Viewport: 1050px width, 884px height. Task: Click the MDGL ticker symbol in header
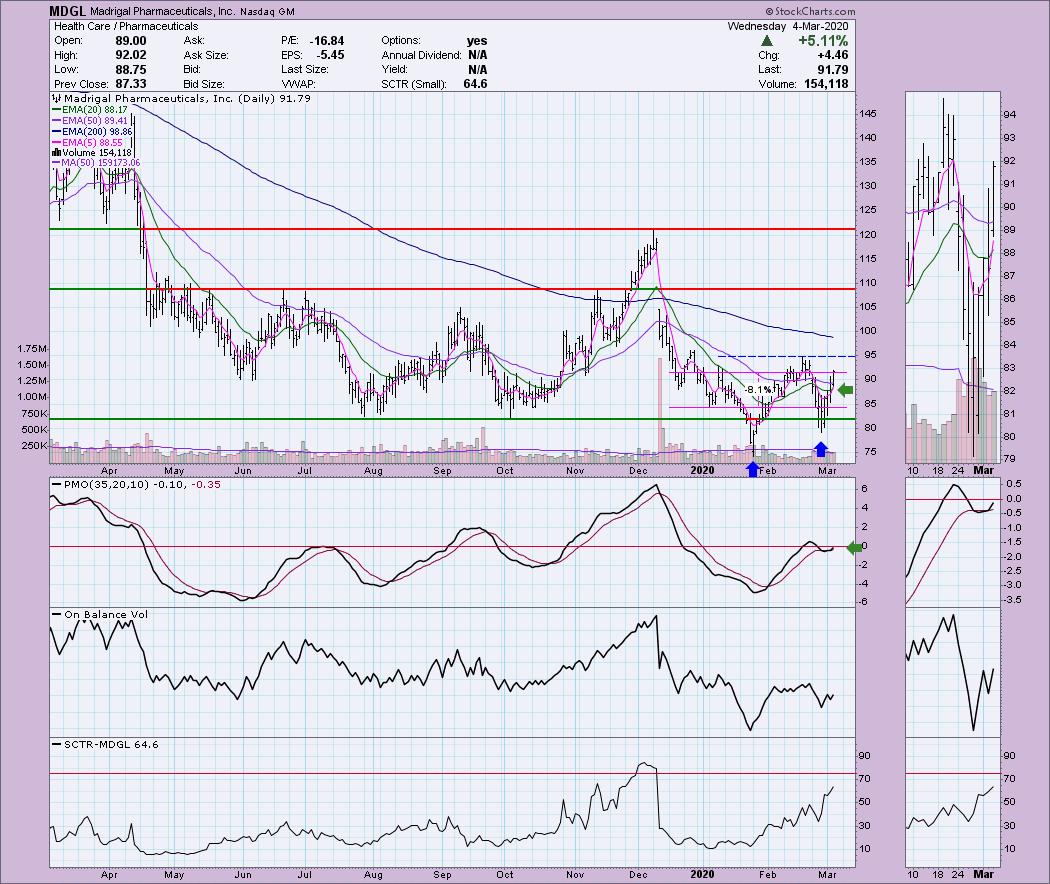click(68, 11)
